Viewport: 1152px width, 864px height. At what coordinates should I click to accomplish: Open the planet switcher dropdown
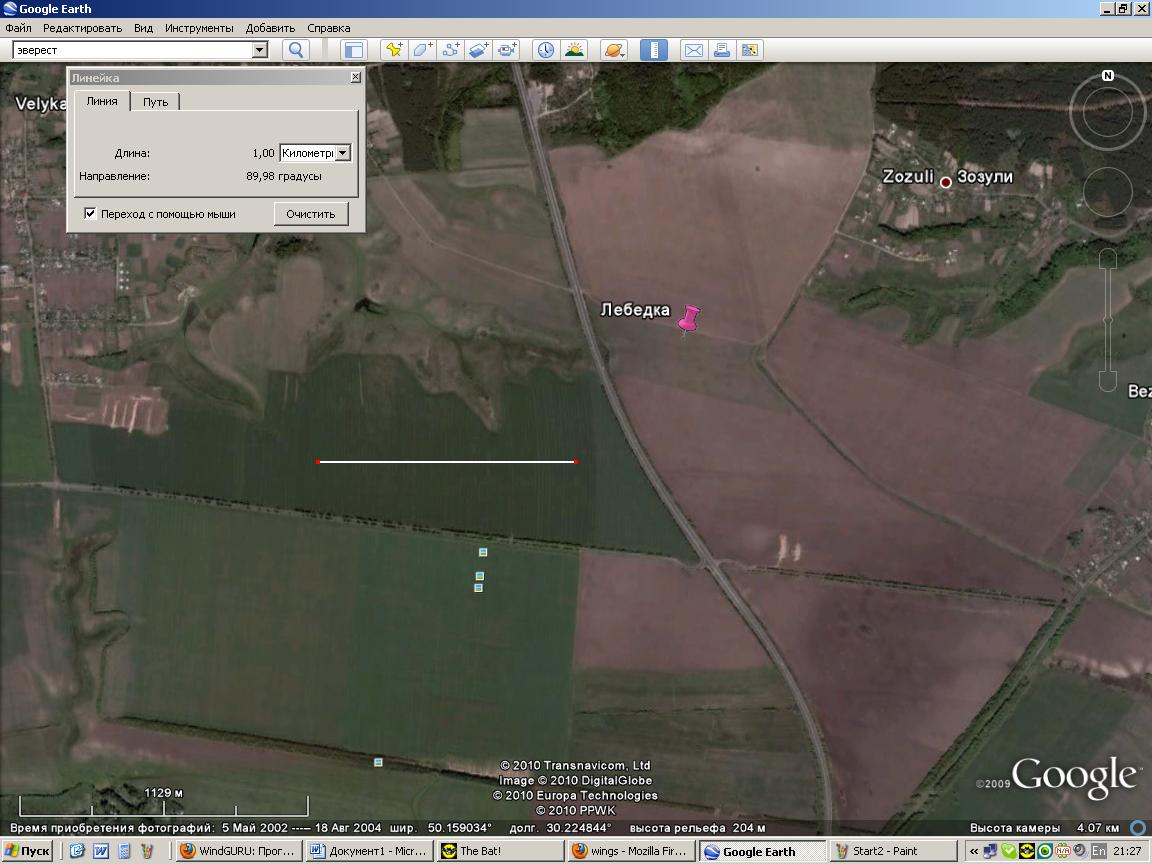click(614, 50)
